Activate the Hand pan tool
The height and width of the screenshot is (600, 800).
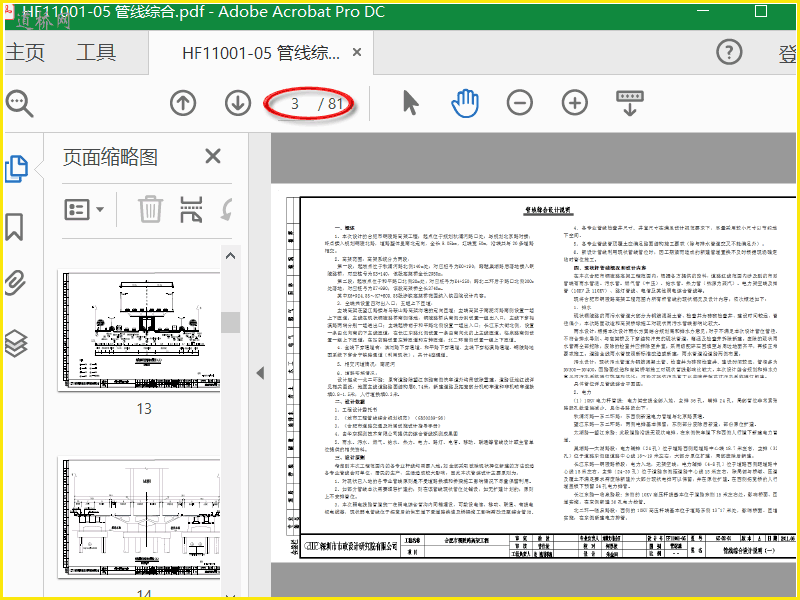coord(465,103)
